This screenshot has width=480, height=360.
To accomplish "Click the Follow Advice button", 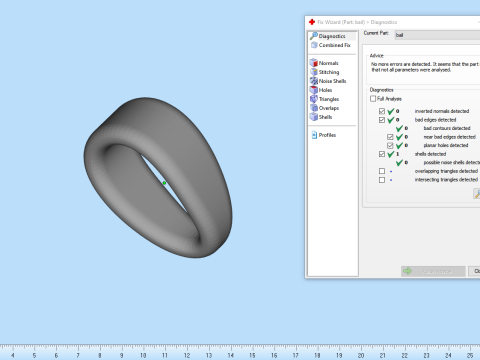I will point(433,271).
